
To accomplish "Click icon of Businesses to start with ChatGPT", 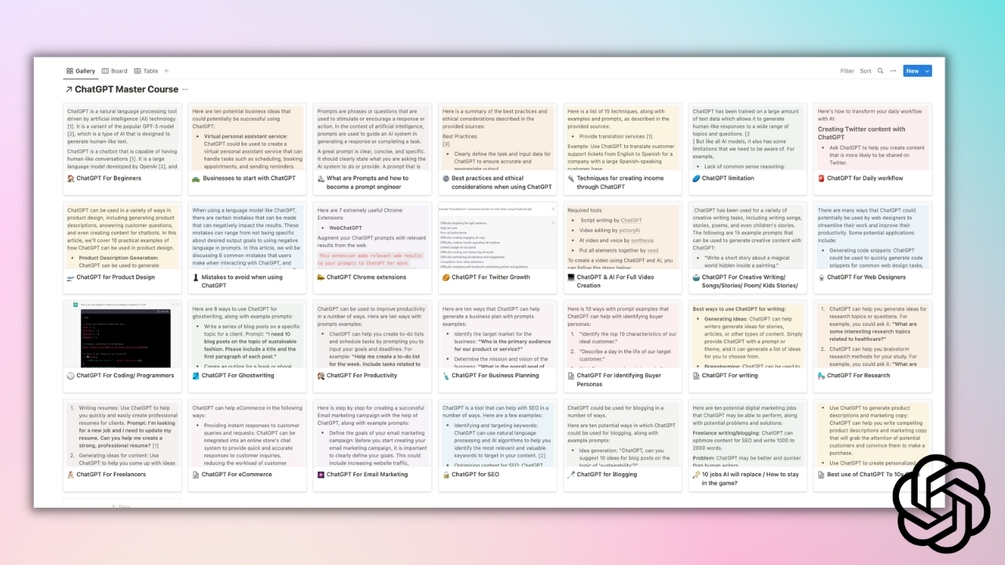I will (x=195, y=179).
